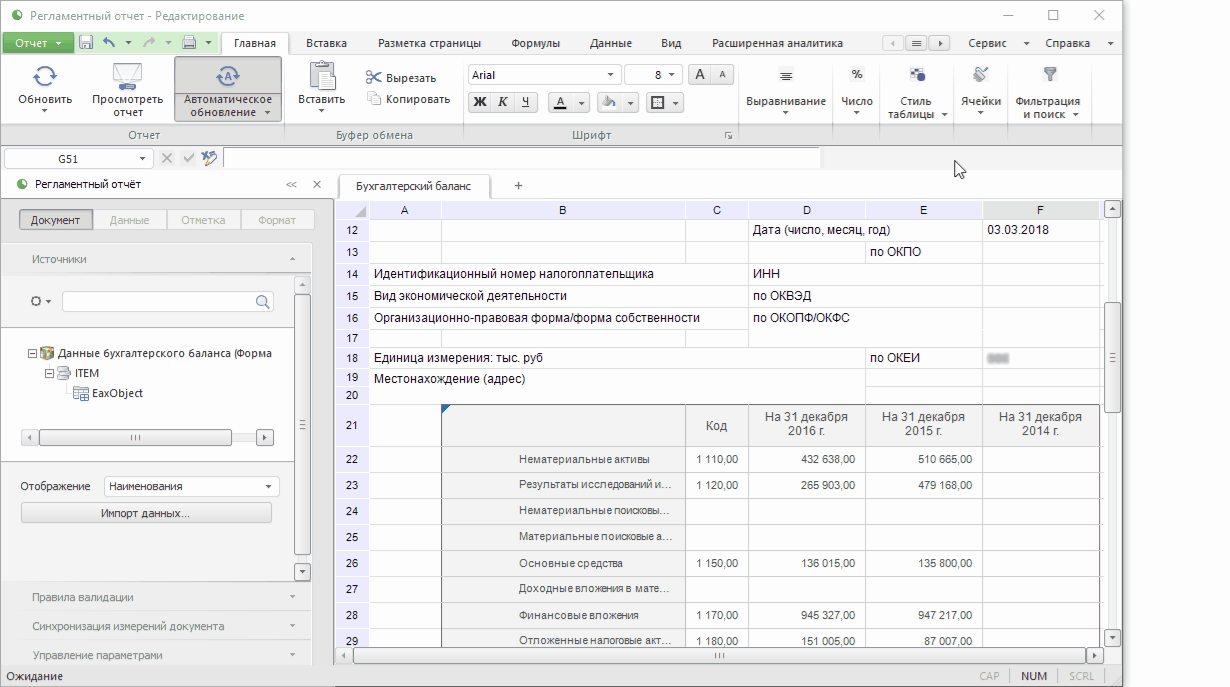Click the Print icon in quick toolbar
This screenshot has width=1230, height=687.
point(189,43)
